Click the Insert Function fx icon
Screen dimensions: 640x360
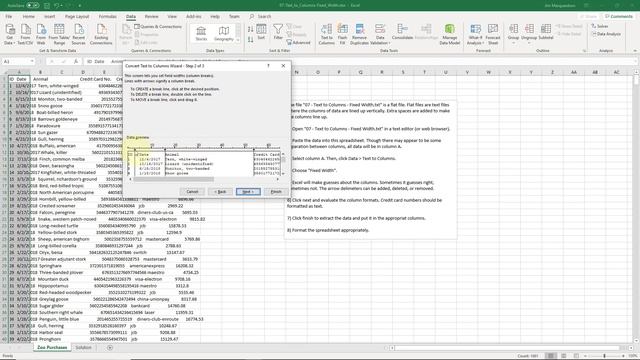click(76, 61)
